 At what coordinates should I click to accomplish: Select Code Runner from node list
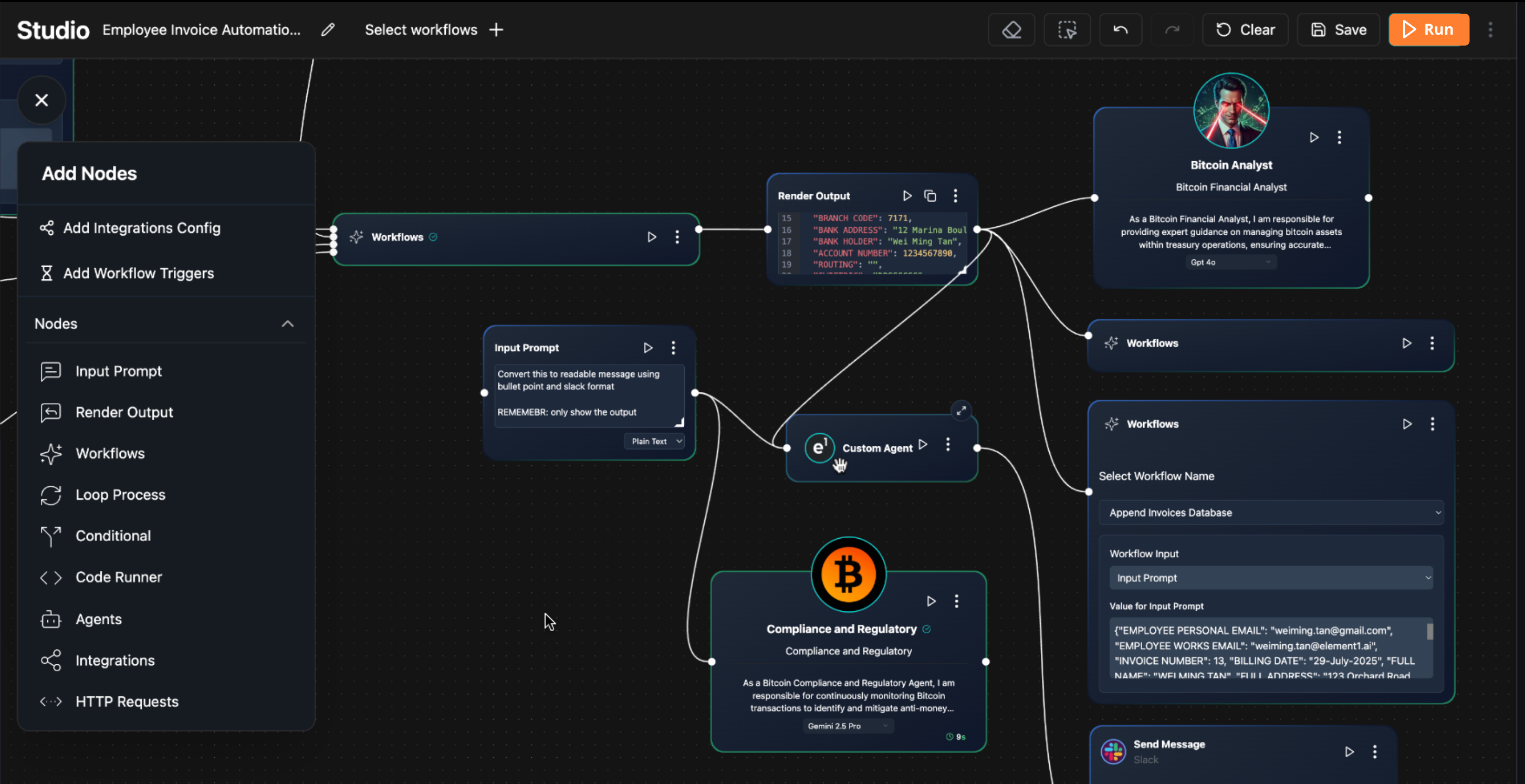coord(118,577)
